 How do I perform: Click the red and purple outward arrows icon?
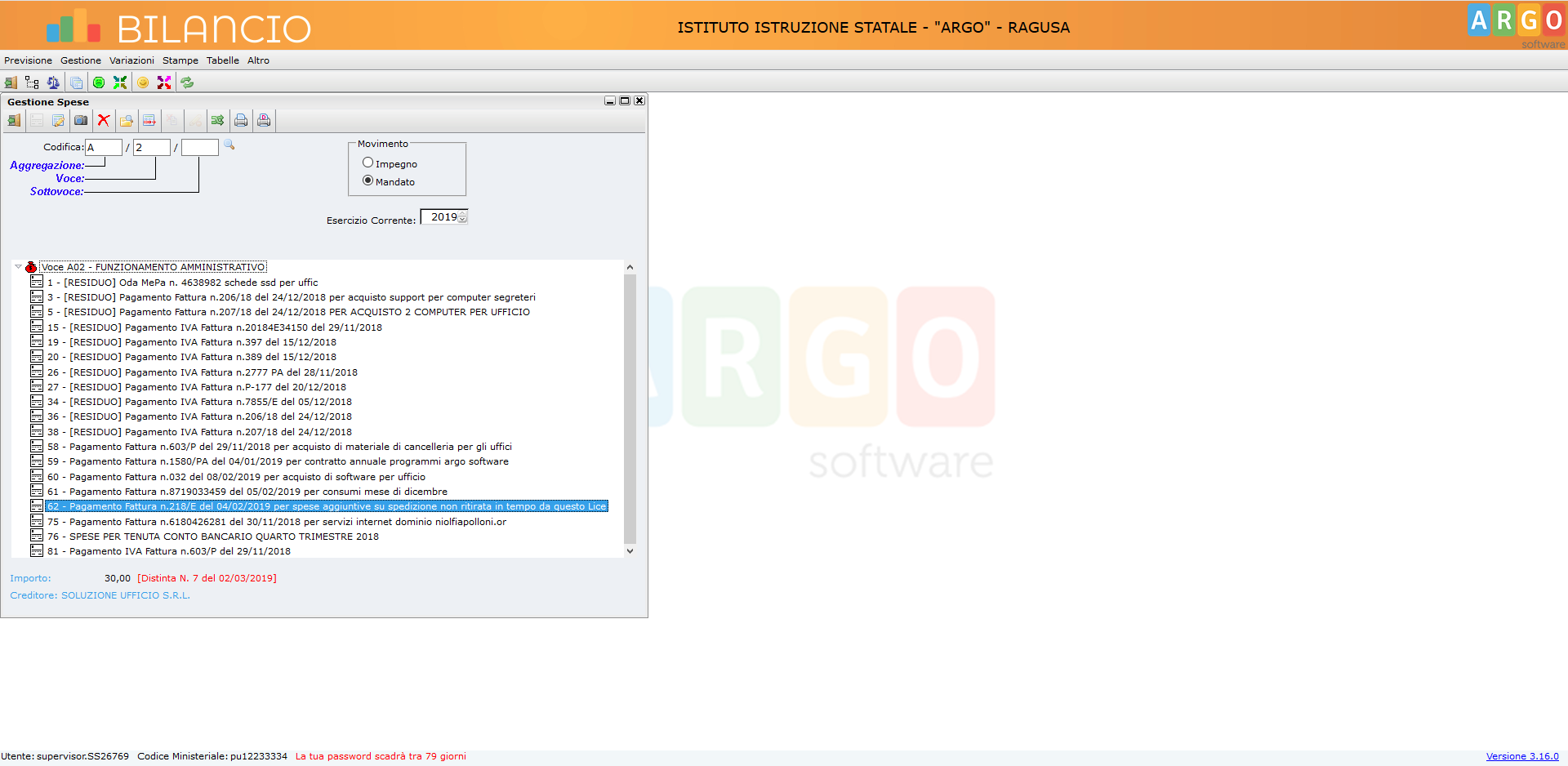tap(164, 82)
